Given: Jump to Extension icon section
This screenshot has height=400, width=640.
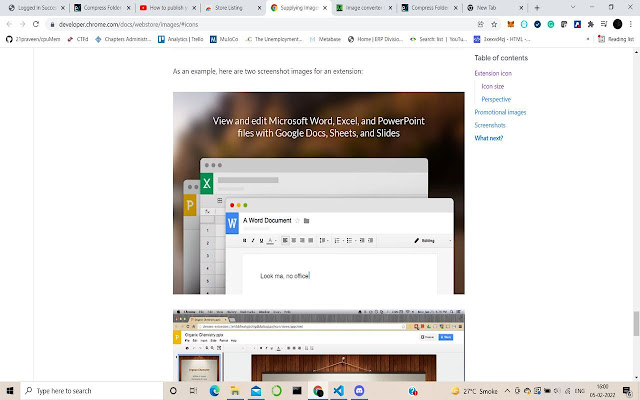Looking at the screenshot, I should click(493, 73).
